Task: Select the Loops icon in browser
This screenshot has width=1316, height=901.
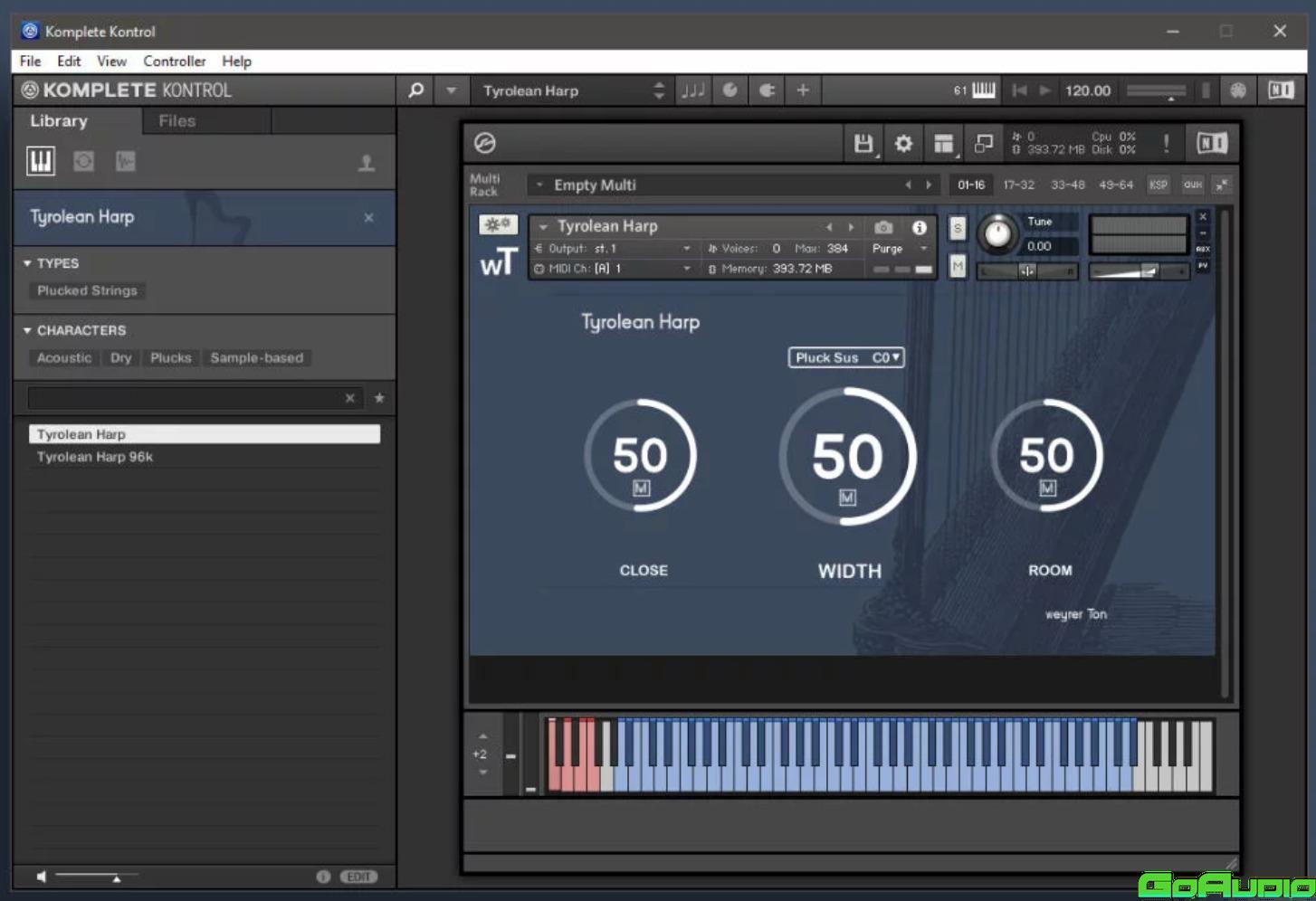Action: (83, 161)
